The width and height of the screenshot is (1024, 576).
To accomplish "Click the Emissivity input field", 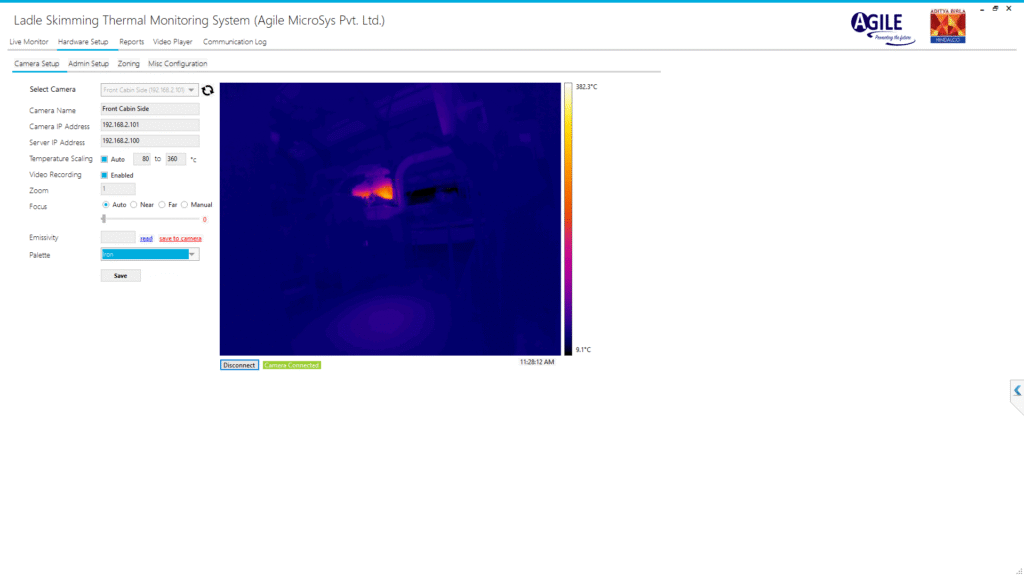I will pos(118,237).
